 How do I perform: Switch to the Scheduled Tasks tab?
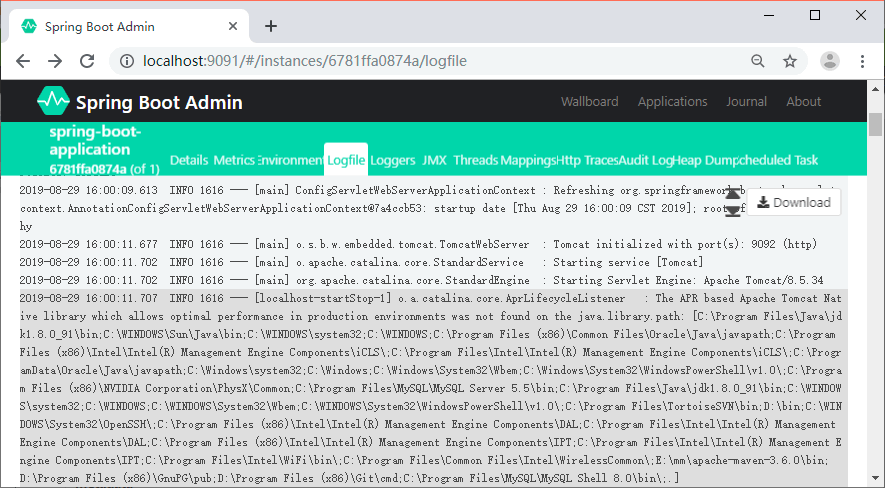[778, 160]
